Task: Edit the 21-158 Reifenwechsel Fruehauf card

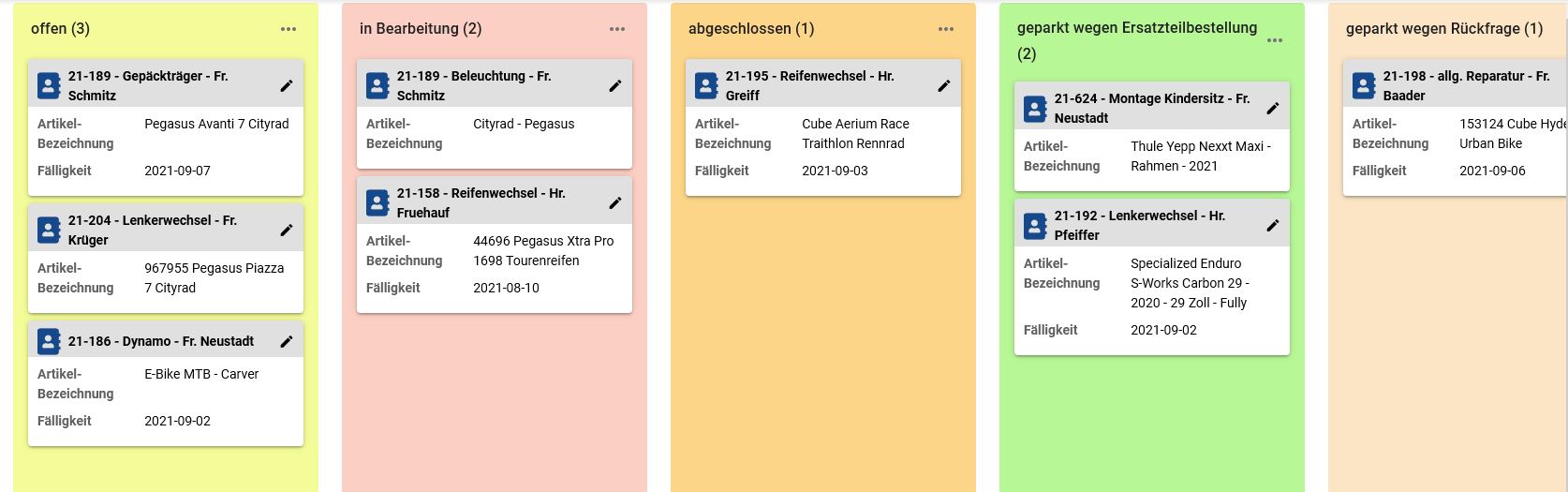Action: (615, 203)
